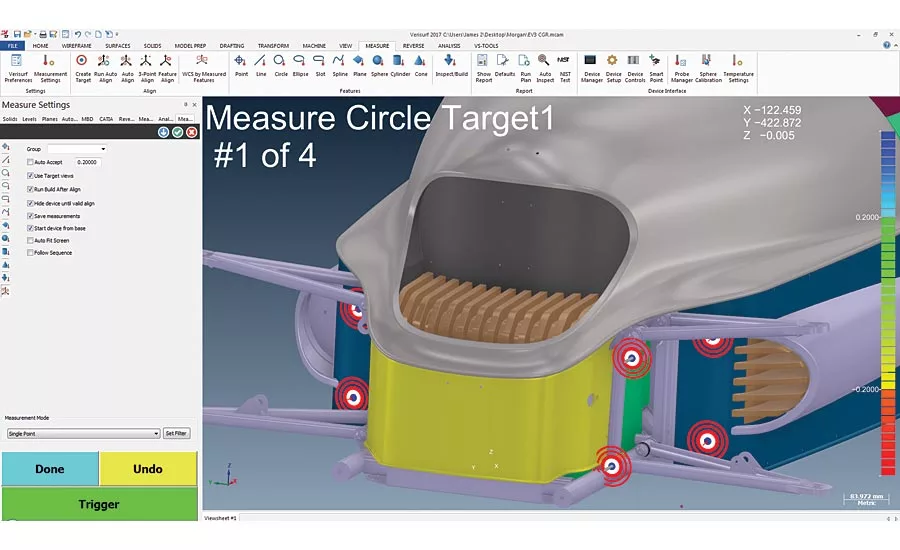The width and height of the screenshot is (900, 550).
Task: Click Run Plan
Action: tap(525, 69)
